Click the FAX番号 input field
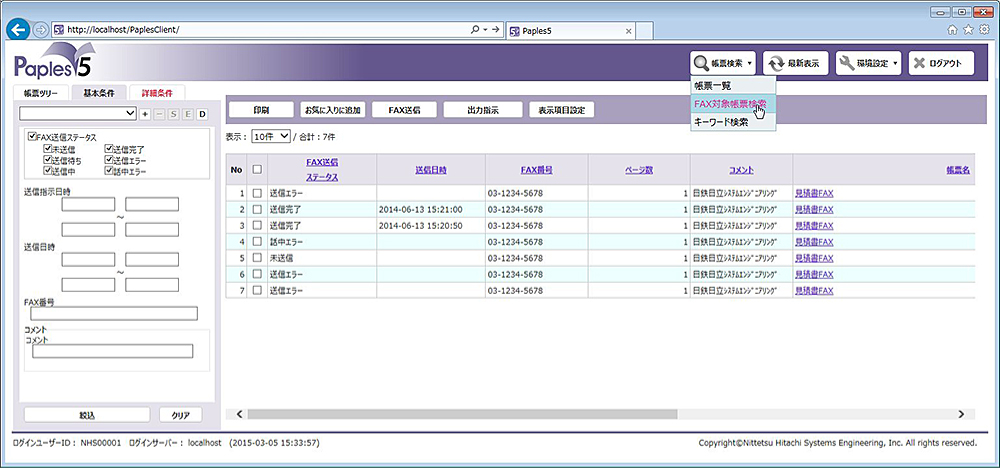The height and width of the screenshot is (468, 1000). click(x=114, y=314)
